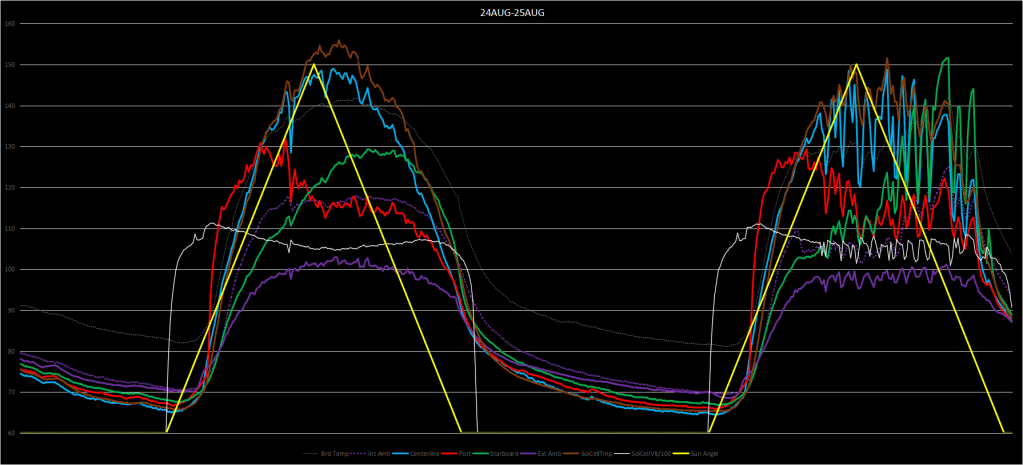
Task: Click the 160 label on vertical axis
Action: pyautogui.click(x=10, y=23)
